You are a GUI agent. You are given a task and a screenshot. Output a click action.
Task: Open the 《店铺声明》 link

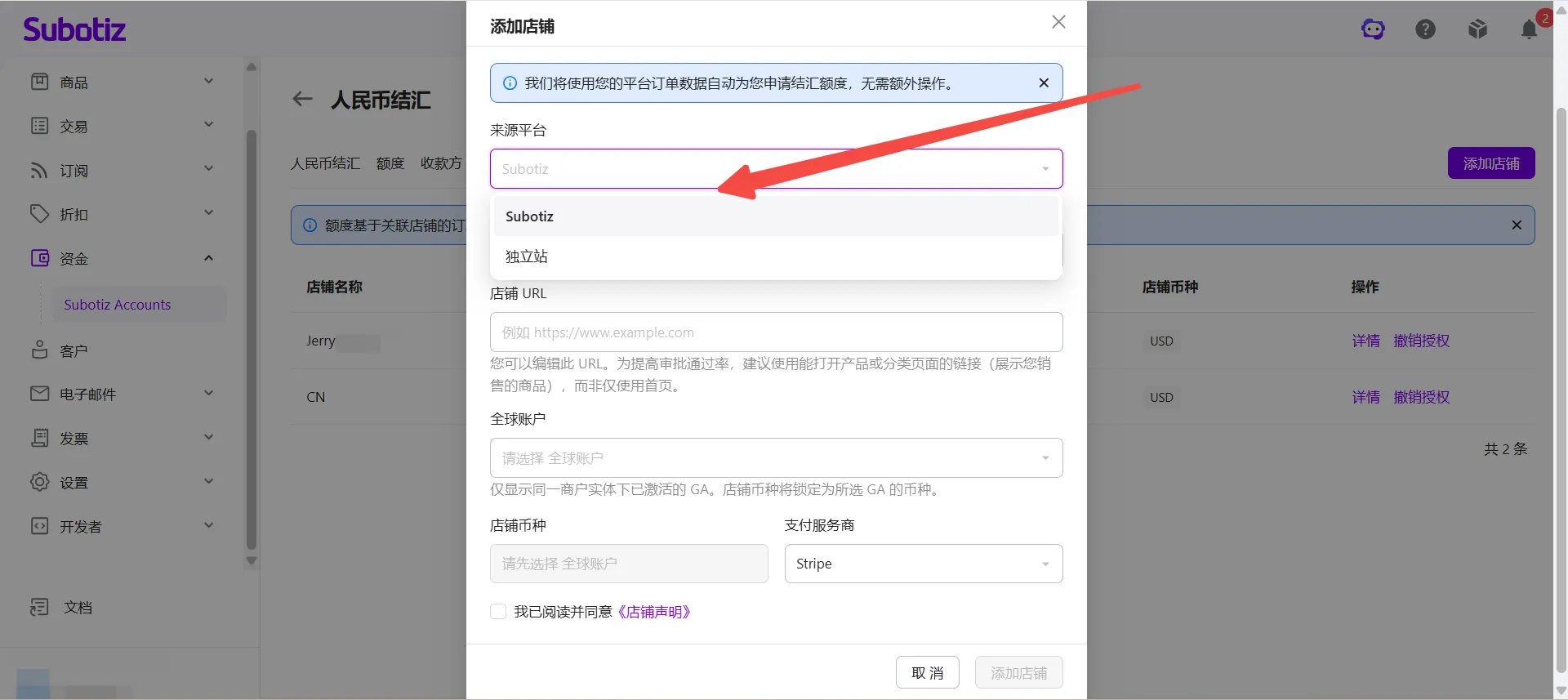(654, 612)
